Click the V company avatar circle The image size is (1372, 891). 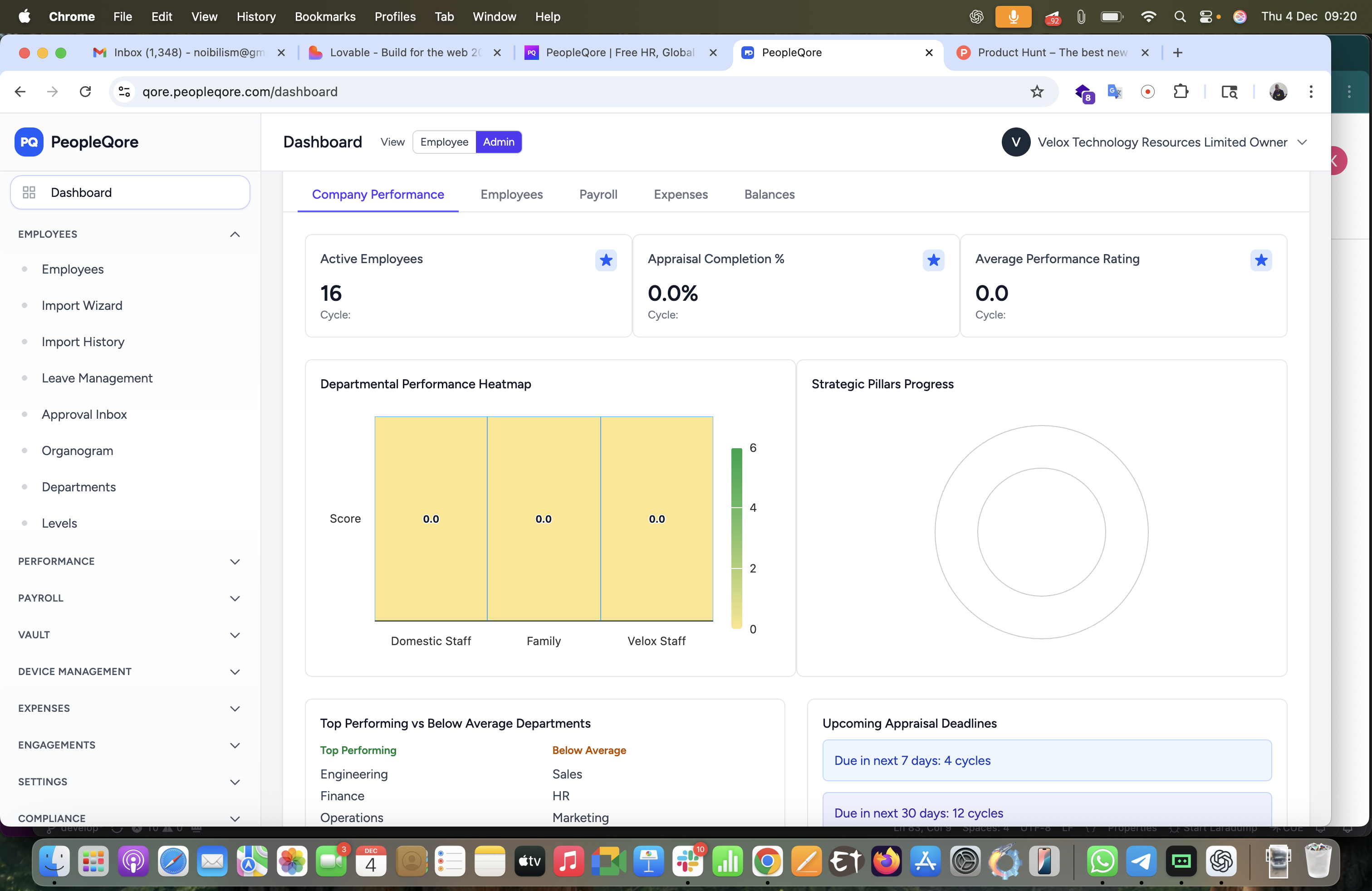1016,142
